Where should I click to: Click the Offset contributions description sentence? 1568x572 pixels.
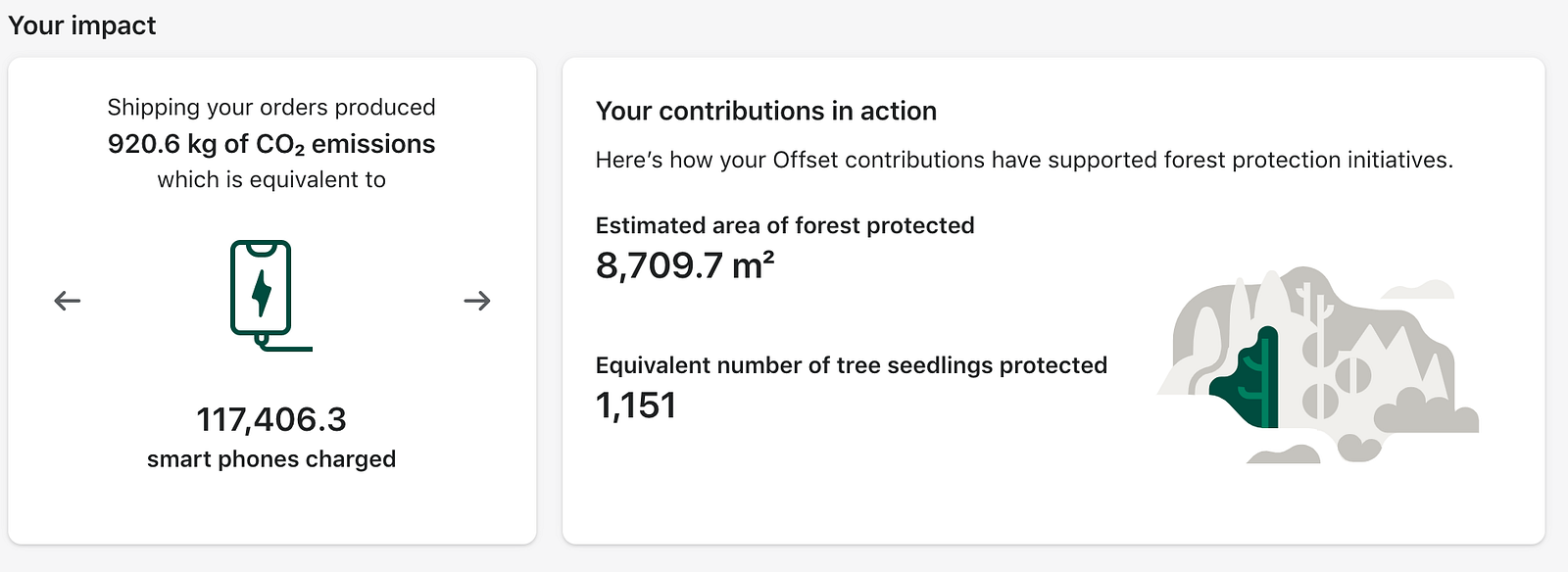pyautogui.click(x=1024, y=160)
